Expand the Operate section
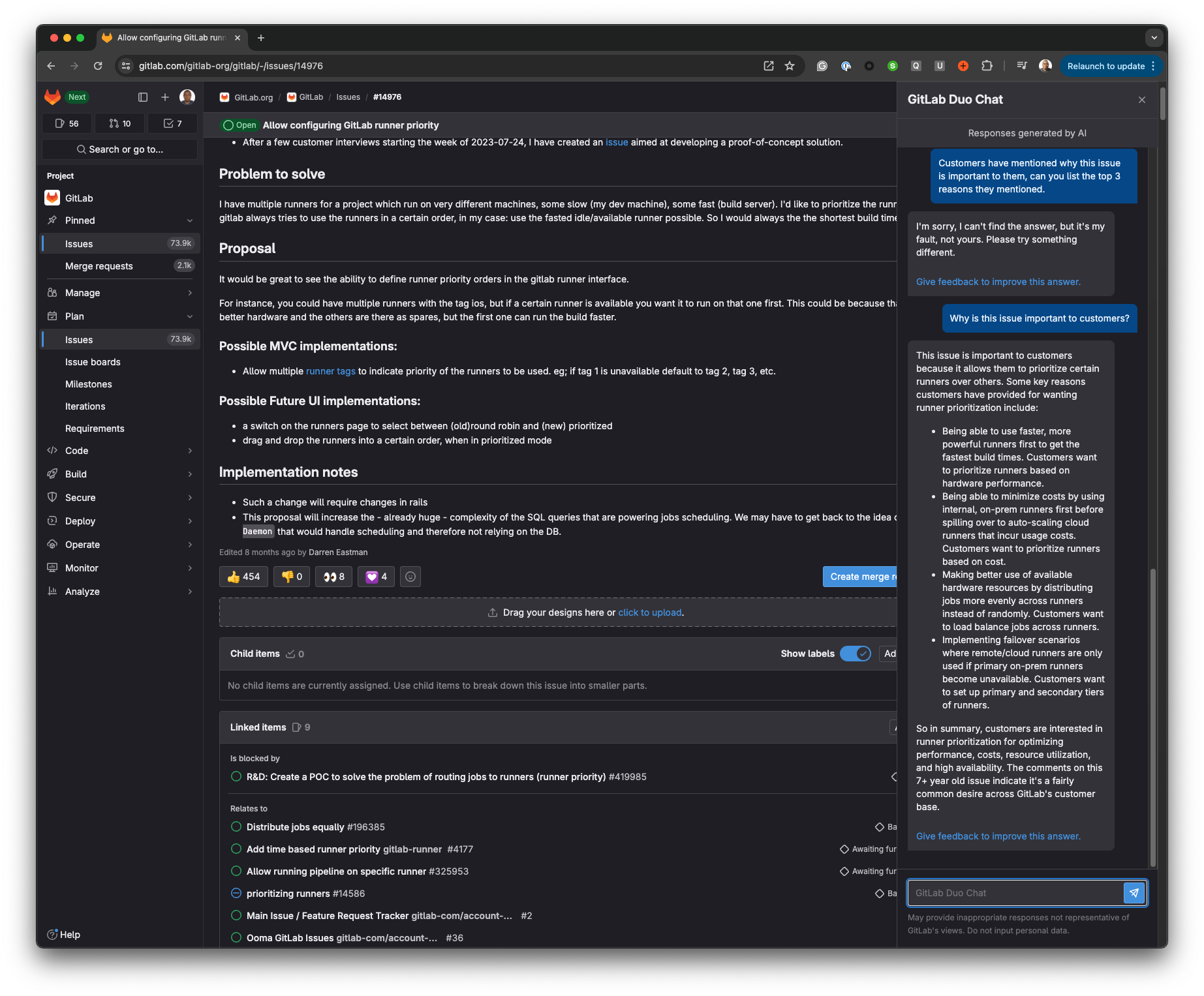 tap(120, 545)
